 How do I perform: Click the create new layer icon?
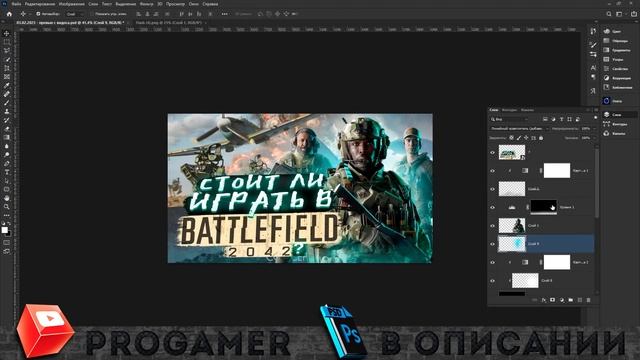[580, 300]
